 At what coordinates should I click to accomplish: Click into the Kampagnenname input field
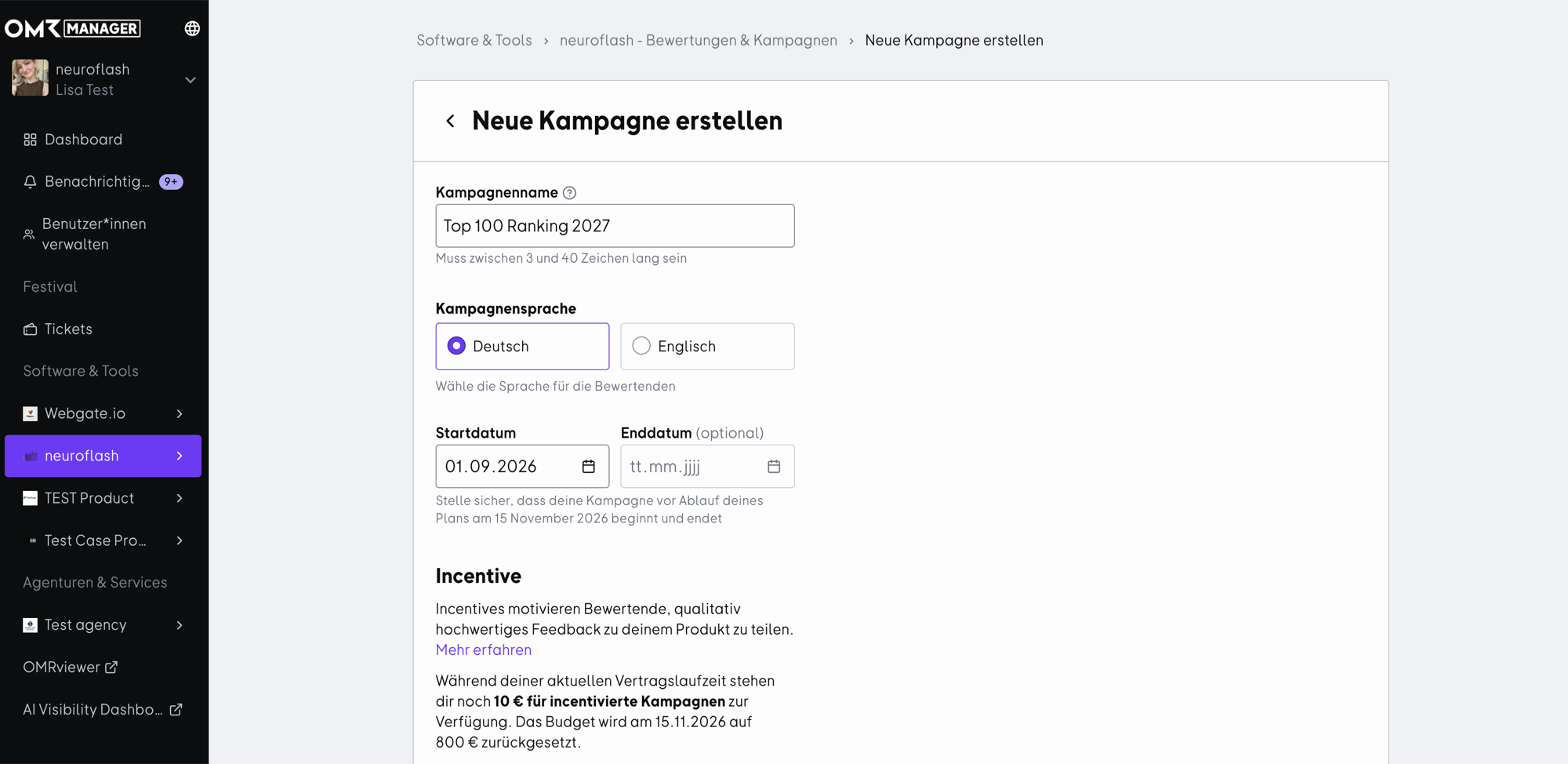[615, 226]
